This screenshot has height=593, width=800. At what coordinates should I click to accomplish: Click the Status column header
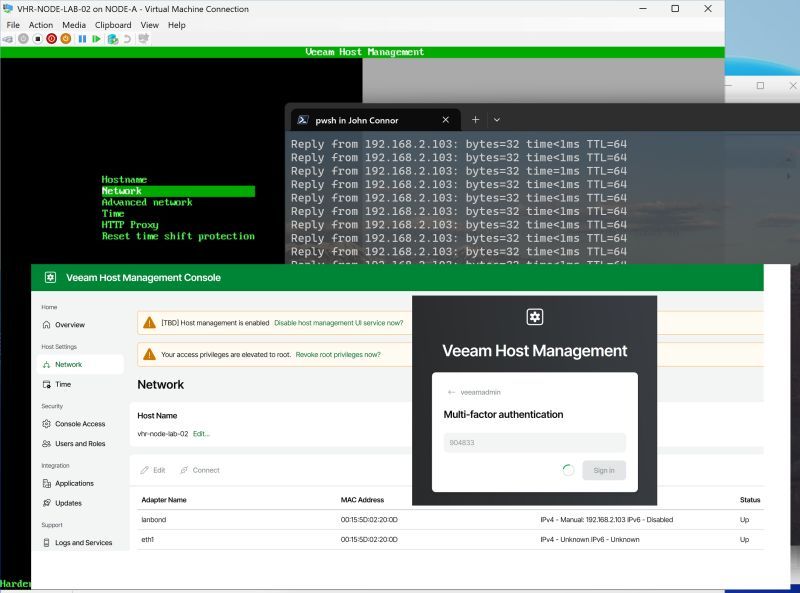pyautogui.click(x=750, y=500)
